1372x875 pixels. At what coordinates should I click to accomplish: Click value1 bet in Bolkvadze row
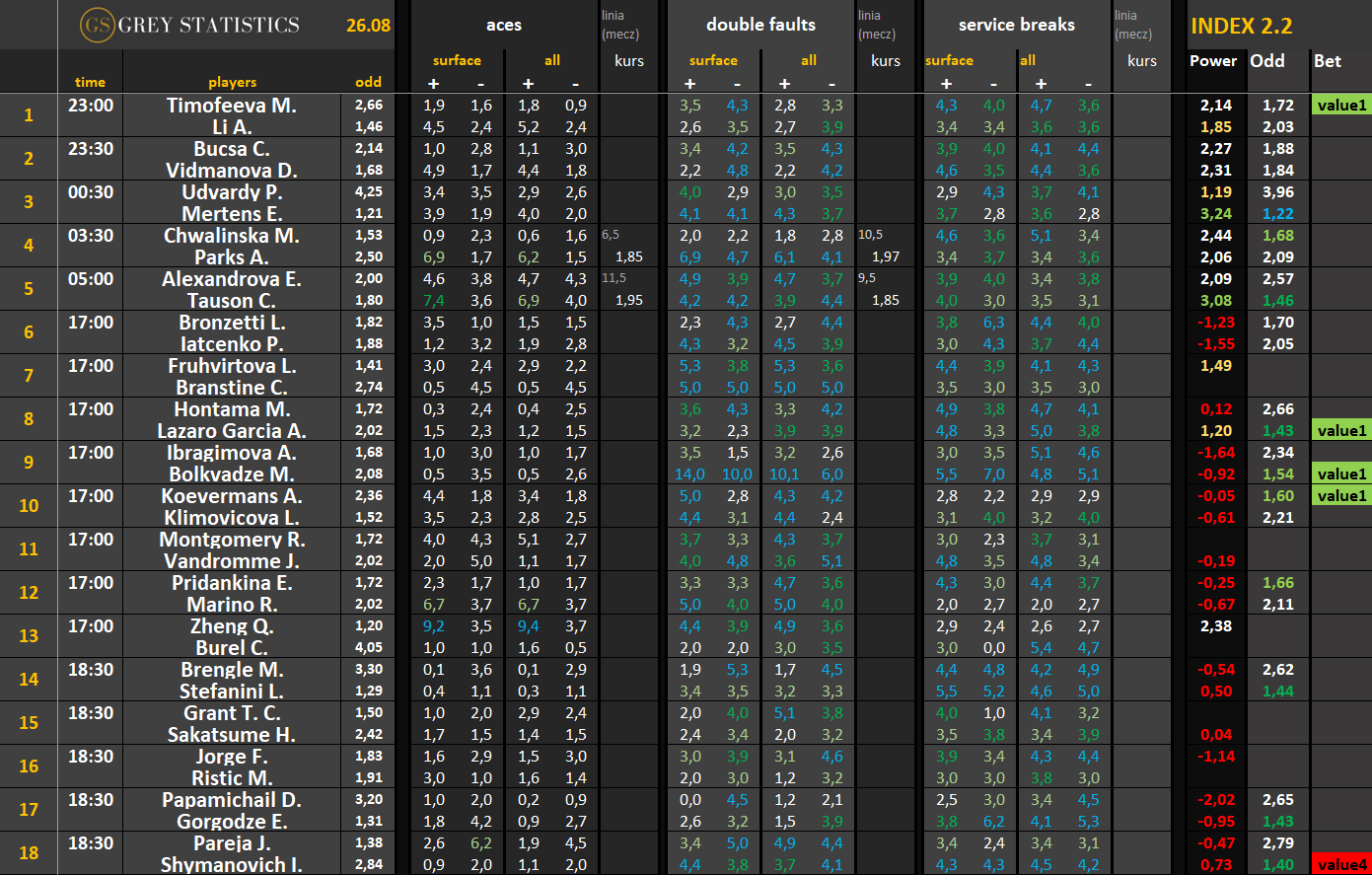pyautogui.click(x=1341, y=474)
